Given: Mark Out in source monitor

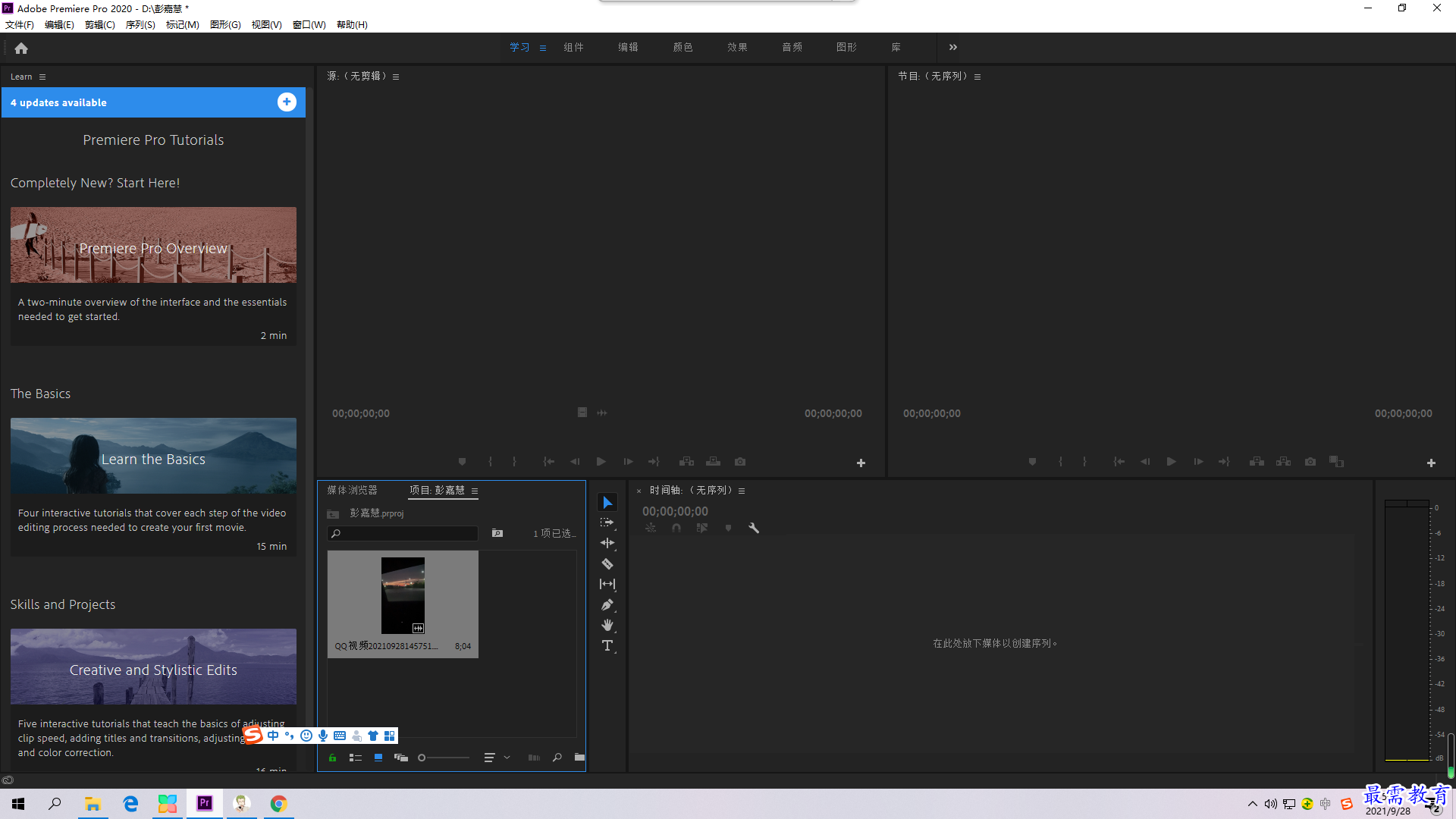Looking at the screenshot, I should [x=515, y=461].
